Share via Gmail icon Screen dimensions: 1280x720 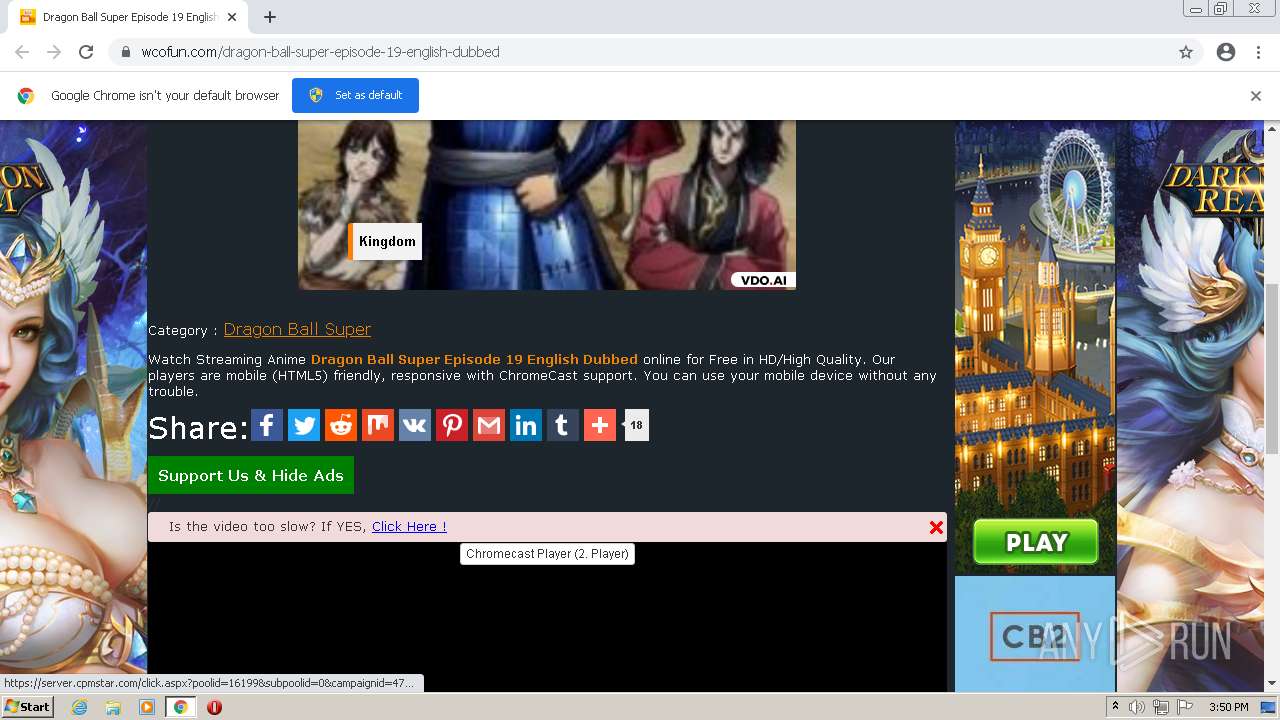pos(489,425)
